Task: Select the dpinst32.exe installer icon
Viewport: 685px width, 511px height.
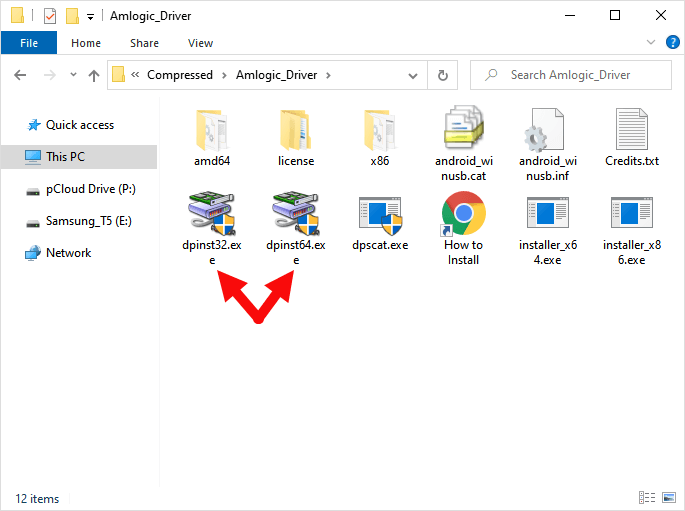Action: click(x=212, y=213)
